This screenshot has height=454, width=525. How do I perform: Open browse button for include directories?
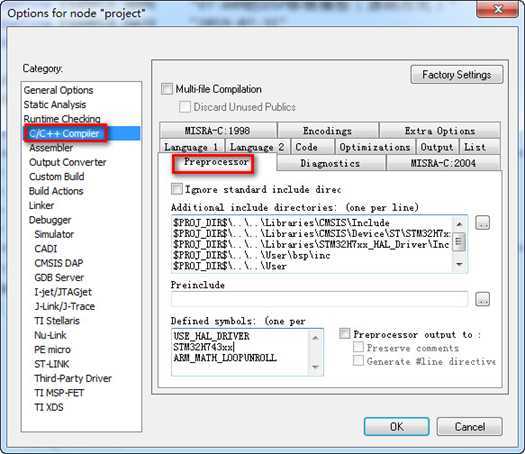482,223
